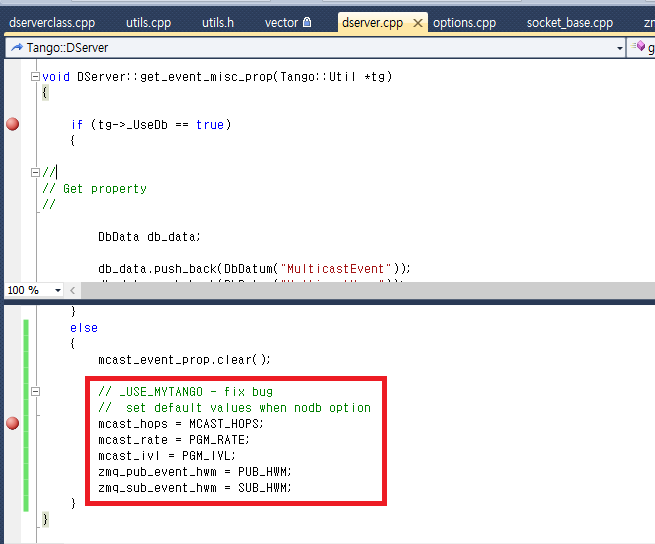Collapse the get_event_misc_prop function block
This screenshot has height=544, width=655.
point(36,76)
